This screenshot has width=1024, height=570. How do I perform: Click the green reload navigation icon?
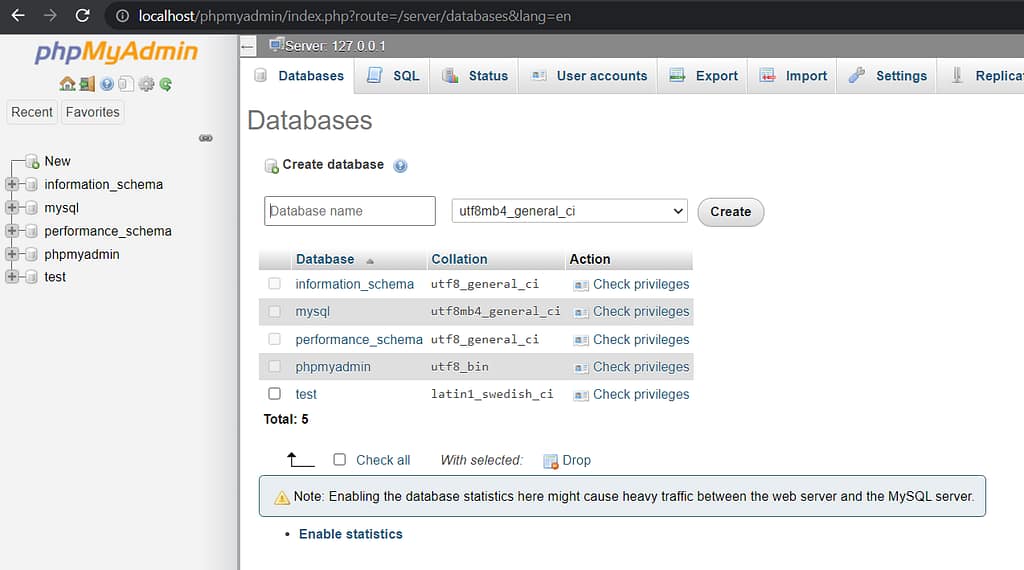click(x=165, y=84)
